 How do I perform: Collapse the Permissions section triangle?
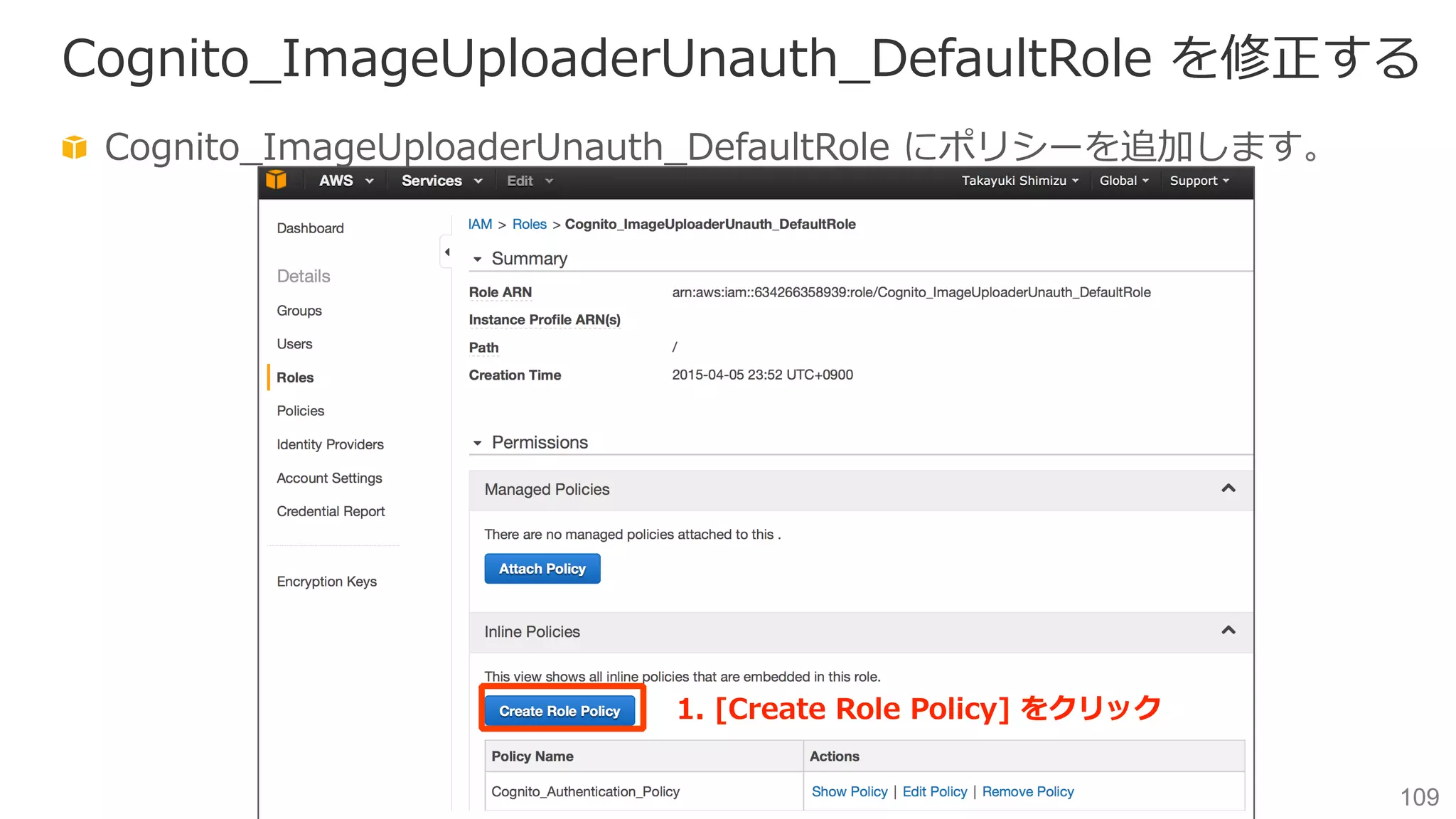pos(477,443)
